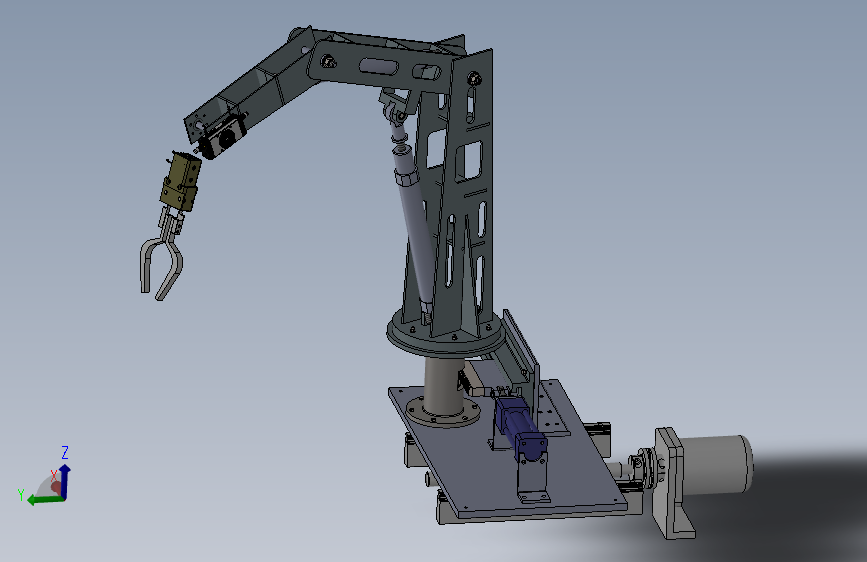The image size is (867, 562).
Task: Select the gold gripper actuator body
Action: [181, 180]
